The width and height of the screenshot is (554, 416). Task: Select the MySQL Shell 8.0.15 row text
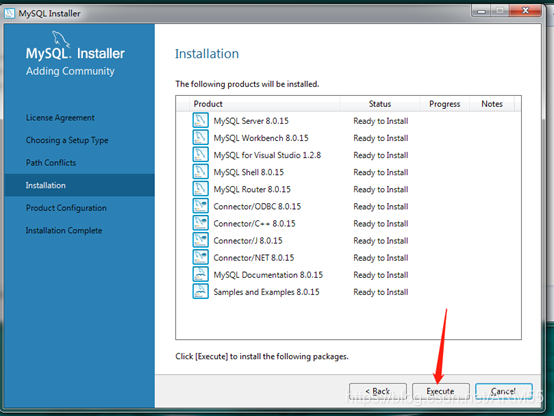pyautogui.click(x=248, y=172)
